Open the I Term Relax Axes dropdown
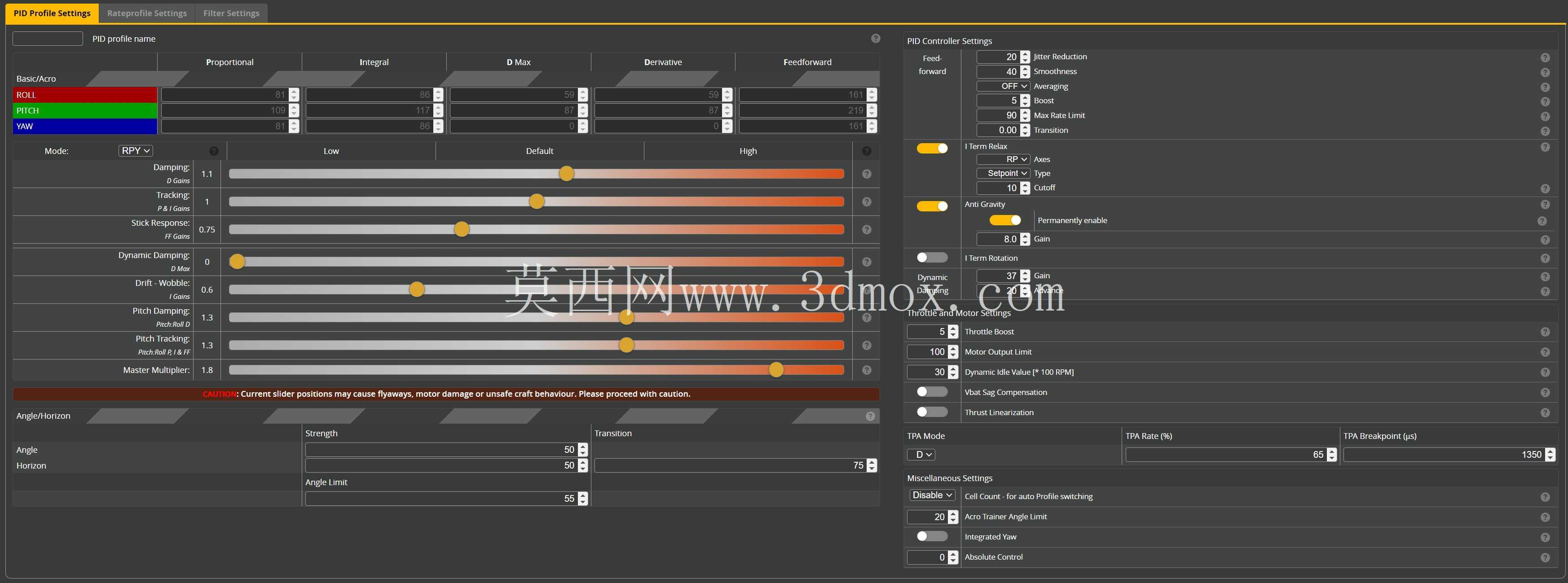The width and height of the screenshot is (1568, 583). tap(1003, 159)
